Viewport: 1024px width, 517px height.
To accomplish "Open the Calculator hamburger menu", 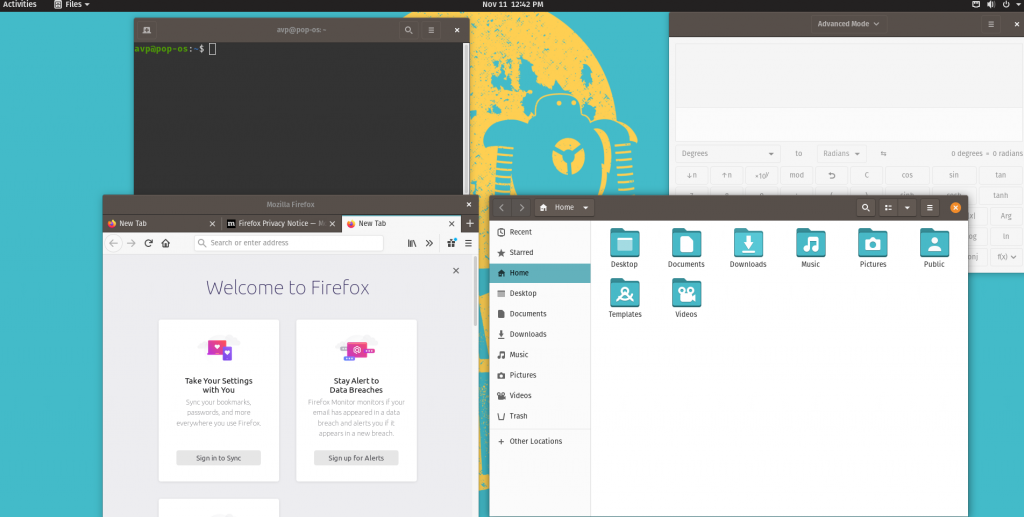I will [x=991, y=24].
